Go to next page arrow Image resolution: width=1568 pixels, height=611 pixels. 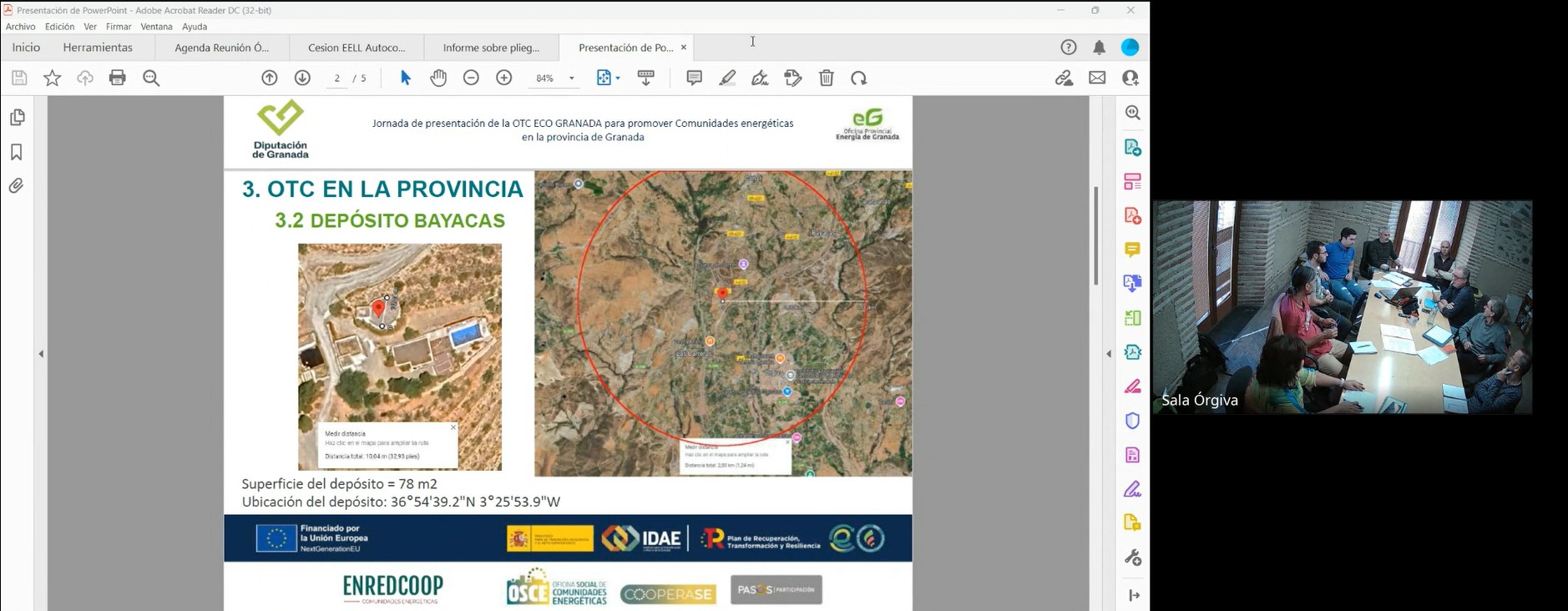pyautogui.click(x=302, y=78)
